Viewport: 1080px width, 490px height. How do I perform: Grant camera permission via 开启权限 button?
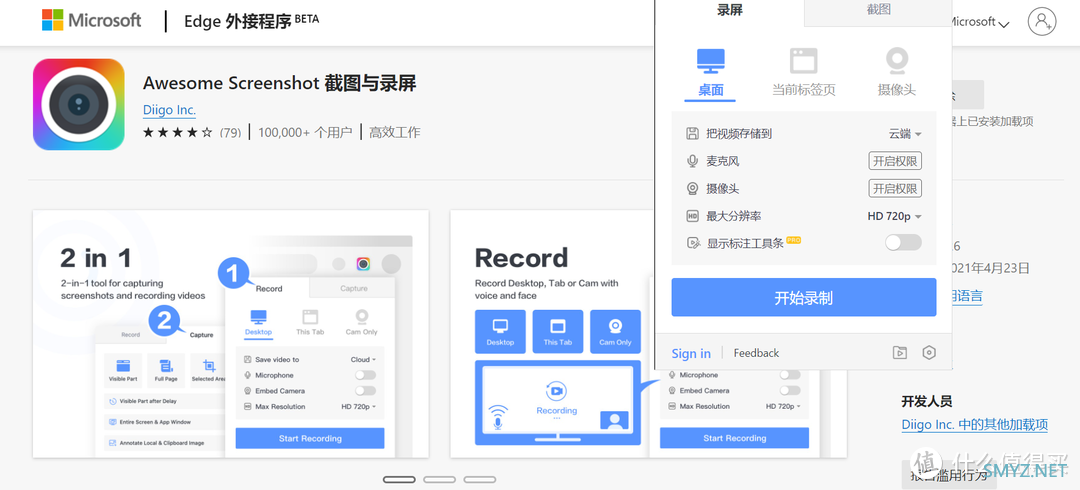coord(895,189)
